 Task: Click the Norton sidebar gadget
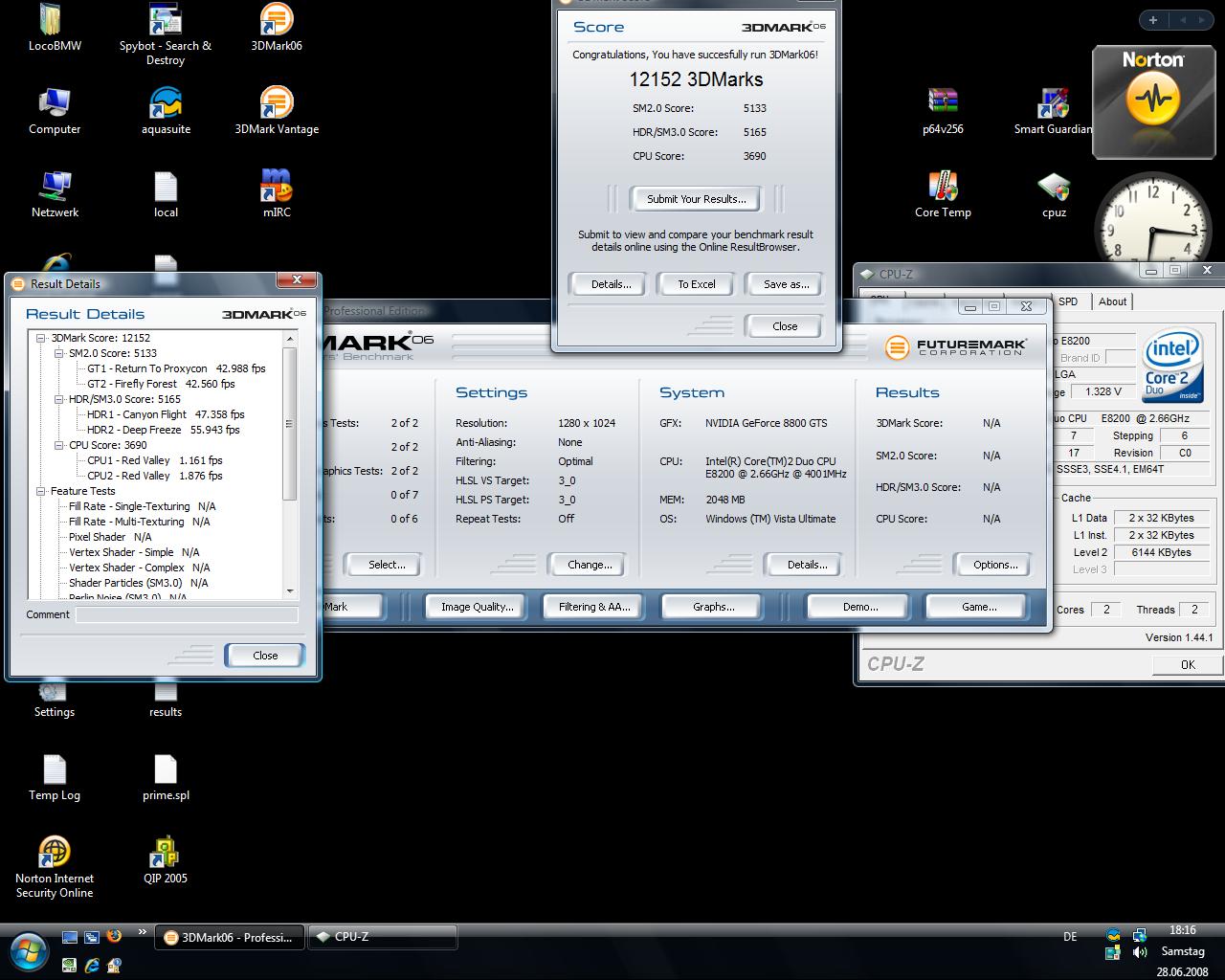[x=1153, y=102]
